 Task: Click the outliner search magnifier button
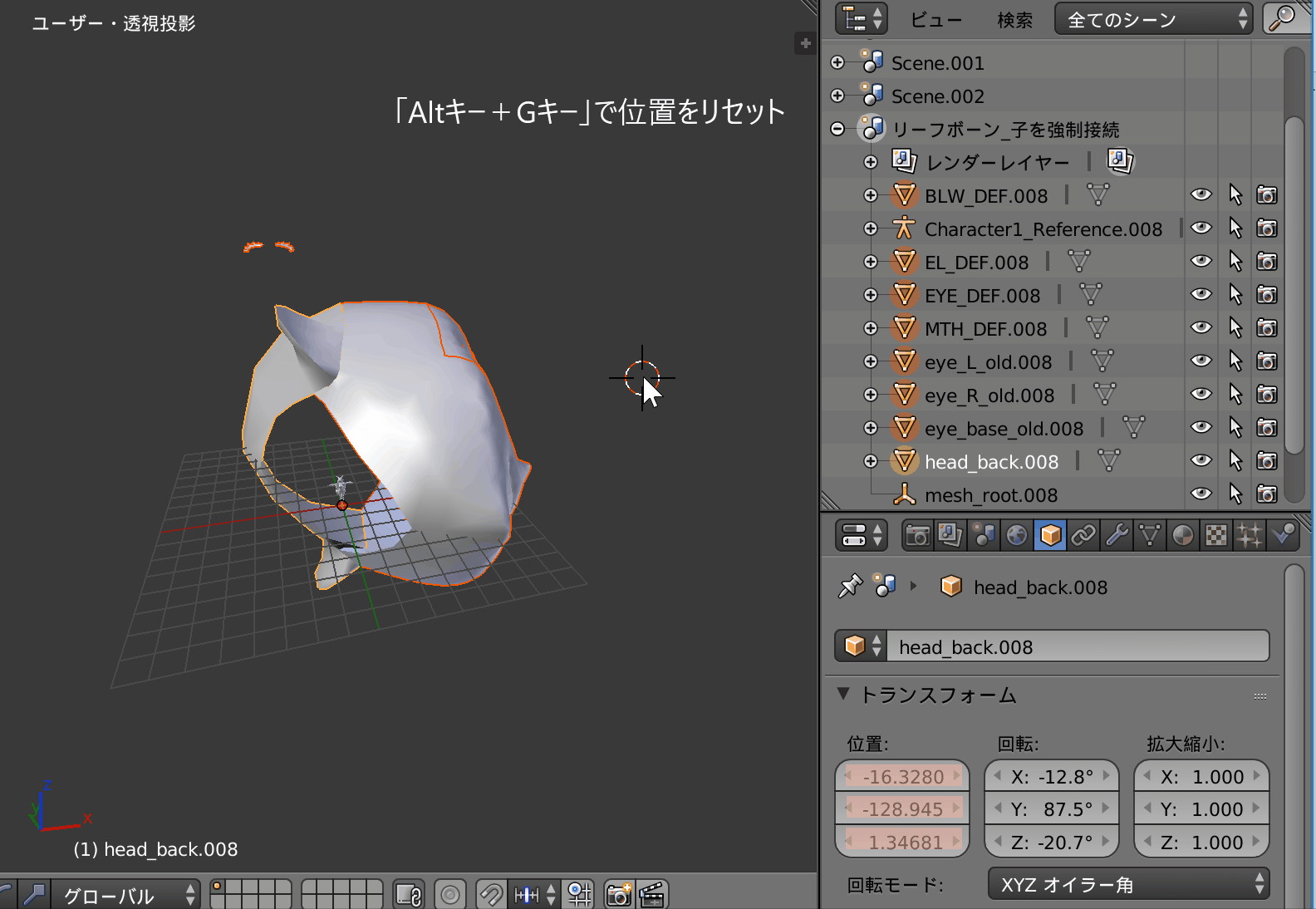[1282, 18]
